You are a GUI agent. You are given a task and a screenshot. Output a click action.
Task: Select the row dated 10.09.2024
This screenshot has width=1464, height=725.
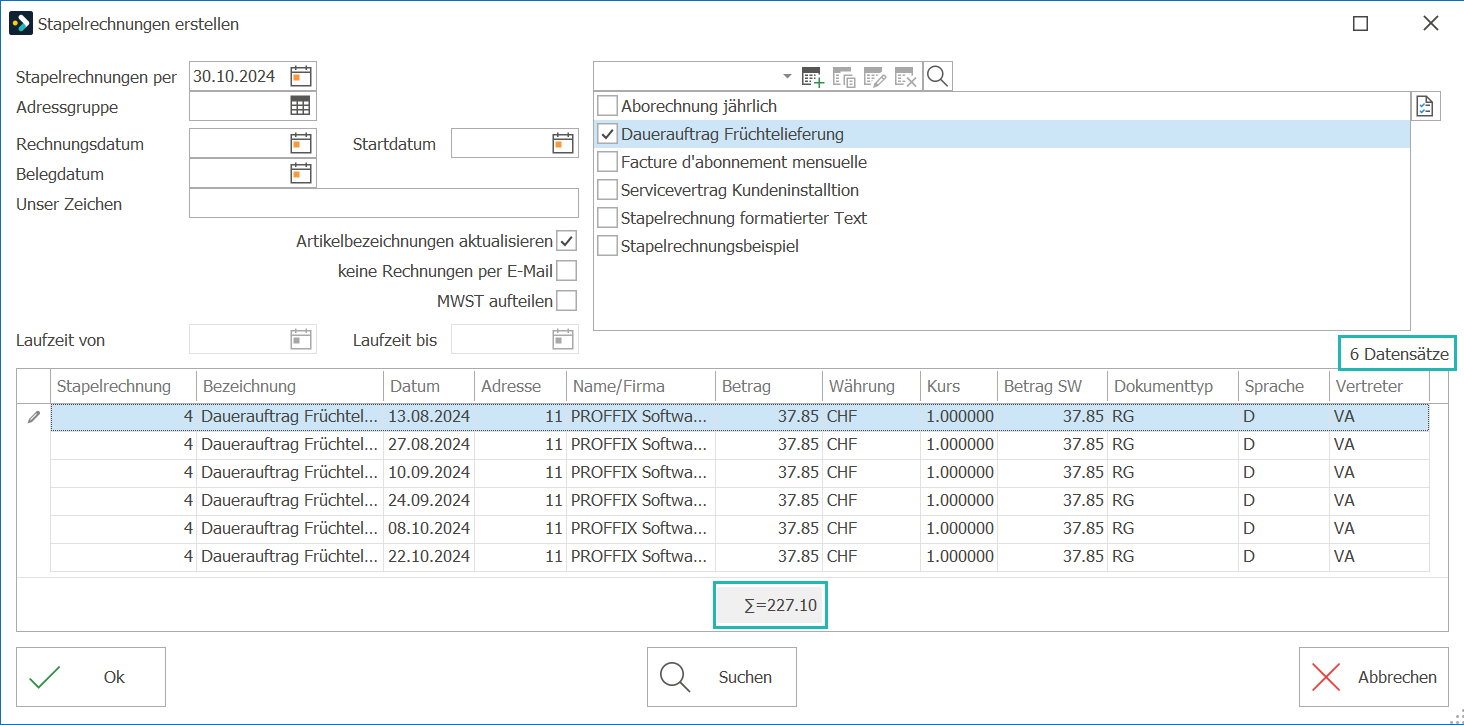coord(740,472)
